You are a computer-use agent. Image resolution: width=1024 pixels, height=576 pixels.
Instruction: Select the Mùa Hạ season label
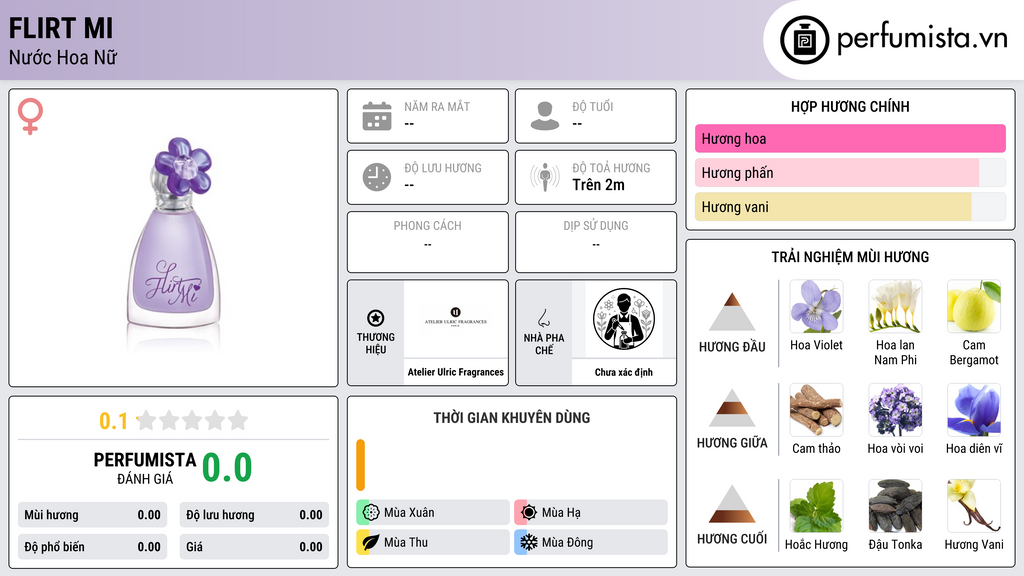(561, 512)
